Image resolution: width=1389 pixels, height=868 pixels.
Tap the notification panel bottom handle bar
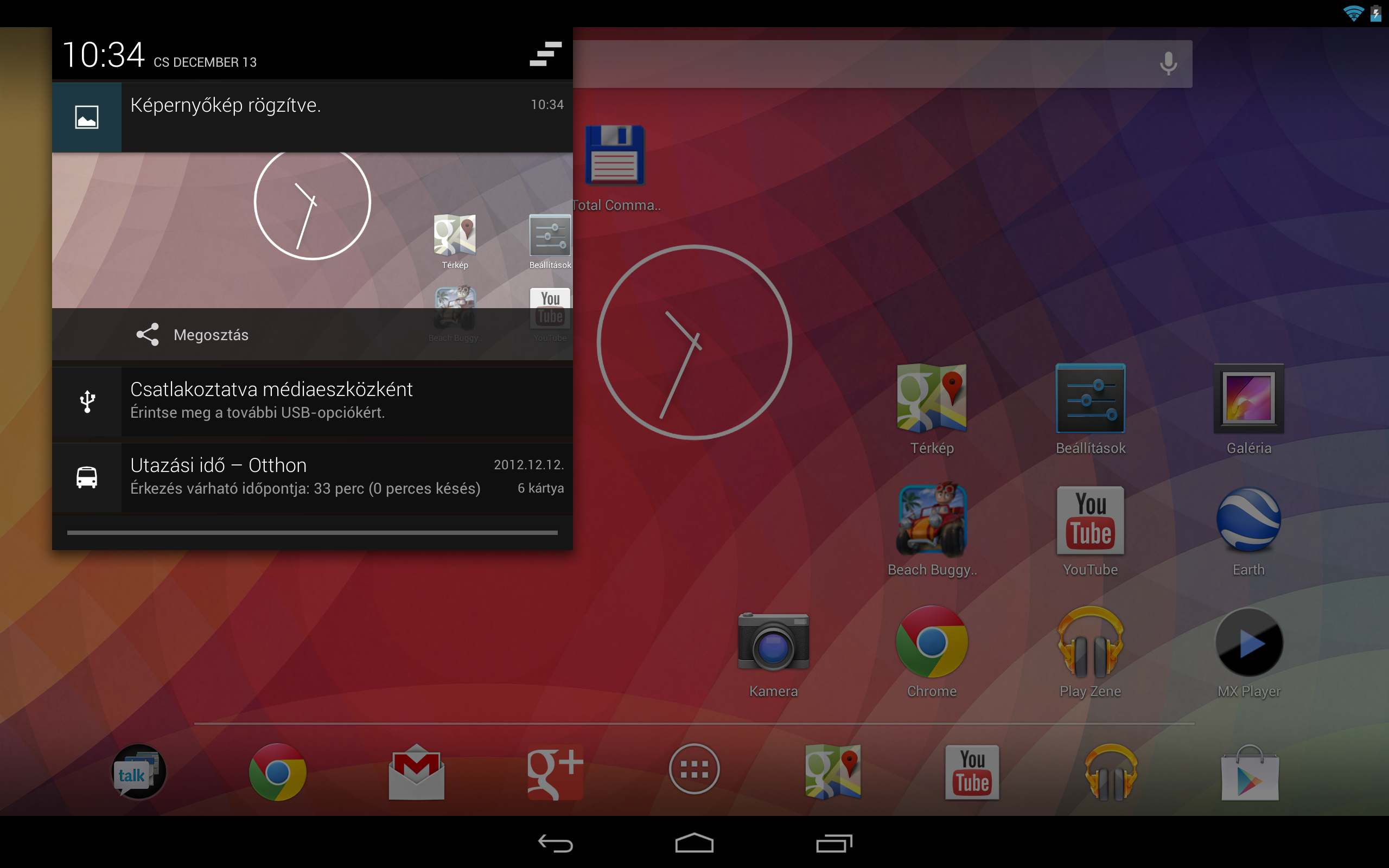312,533
